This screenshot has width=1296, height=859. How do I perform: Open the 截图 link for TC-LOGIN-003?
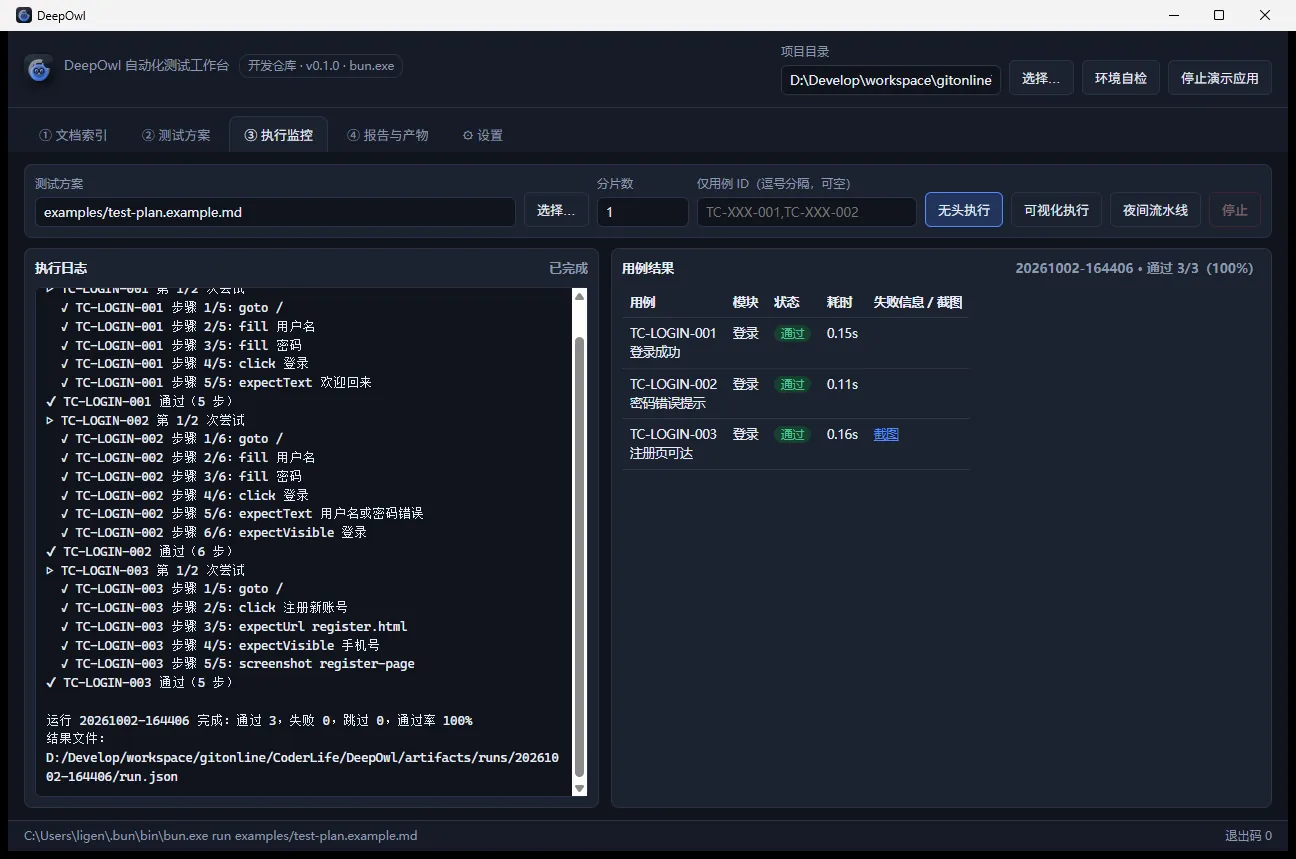886,434
